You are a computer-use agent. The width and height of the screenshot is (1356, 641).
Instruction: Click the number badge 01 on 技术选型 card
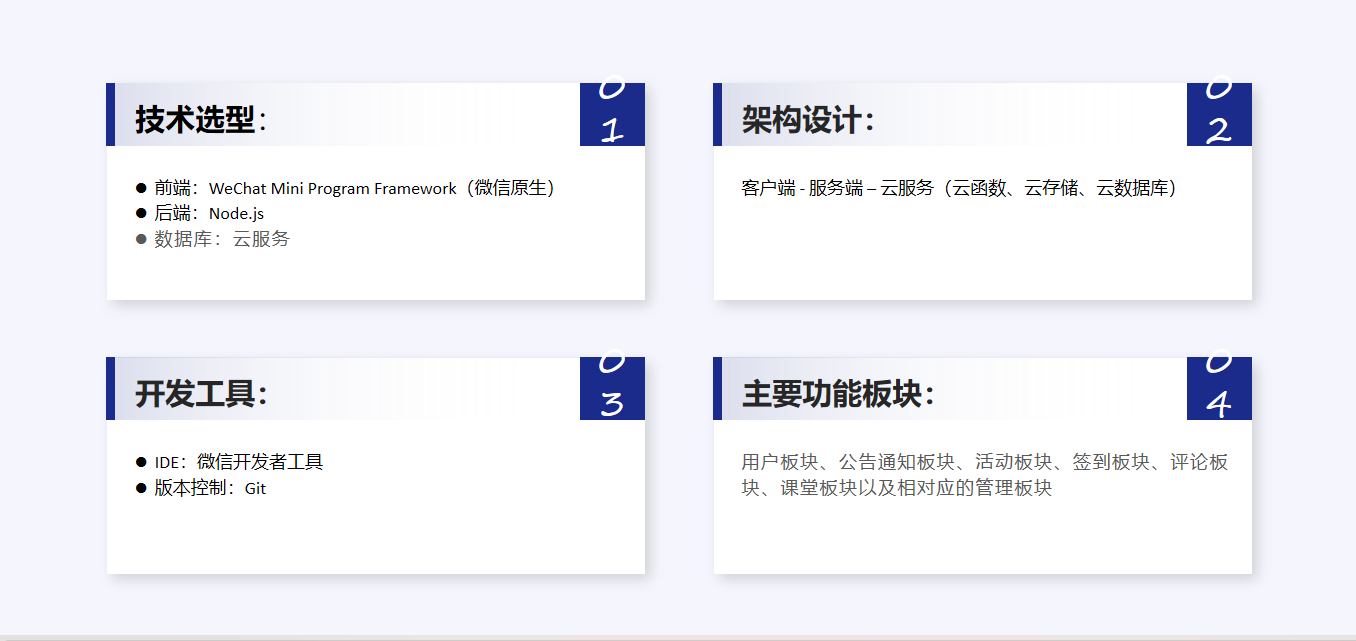[x=612, y=115]
